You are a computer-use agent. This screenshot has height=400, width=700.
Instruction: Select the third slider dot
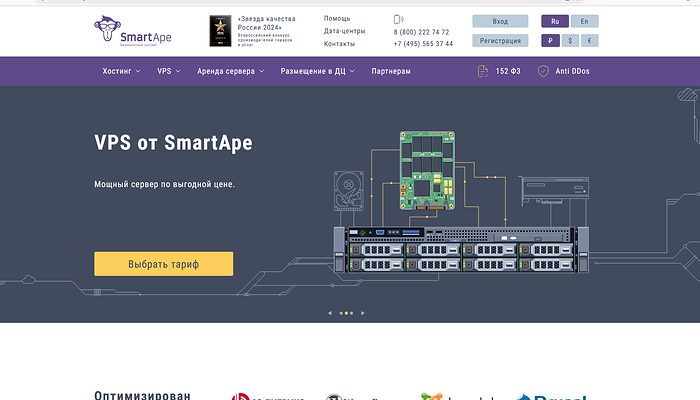pyautogui.click(x=351, y=313)
